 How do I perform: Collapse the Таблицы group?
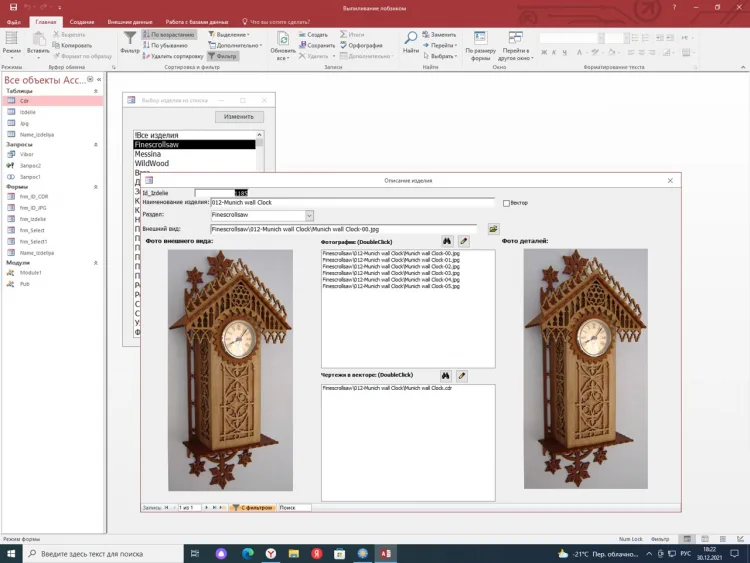96,91
